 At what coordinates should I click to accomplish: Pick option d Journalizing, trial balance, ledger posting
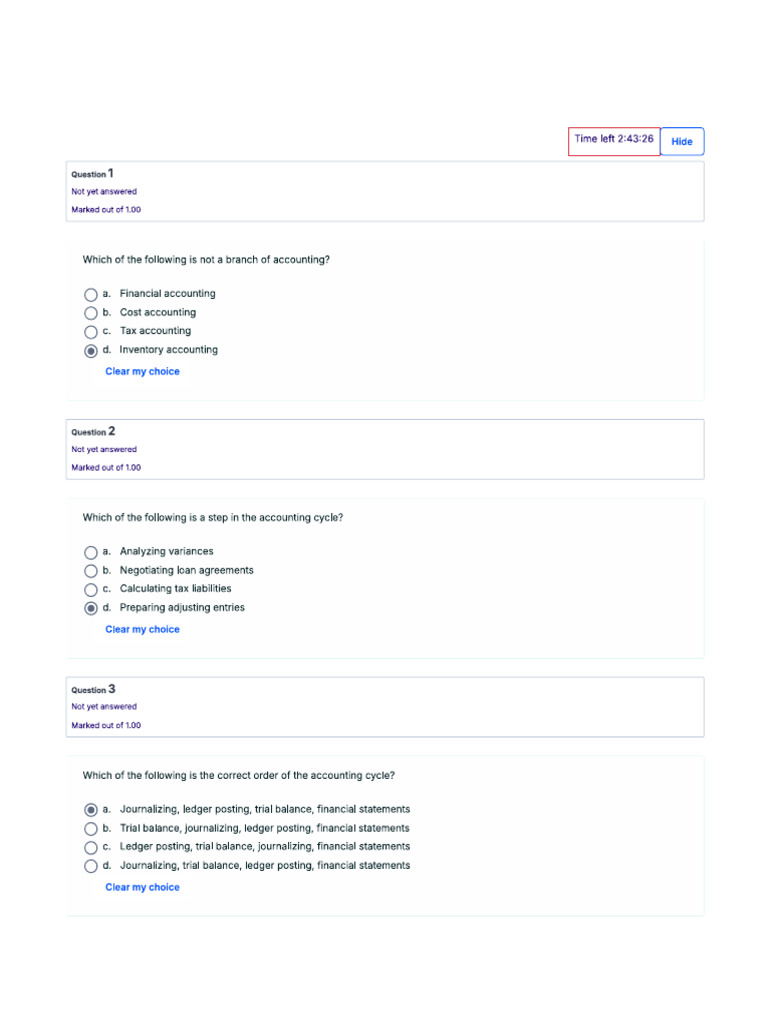[91, 866]
